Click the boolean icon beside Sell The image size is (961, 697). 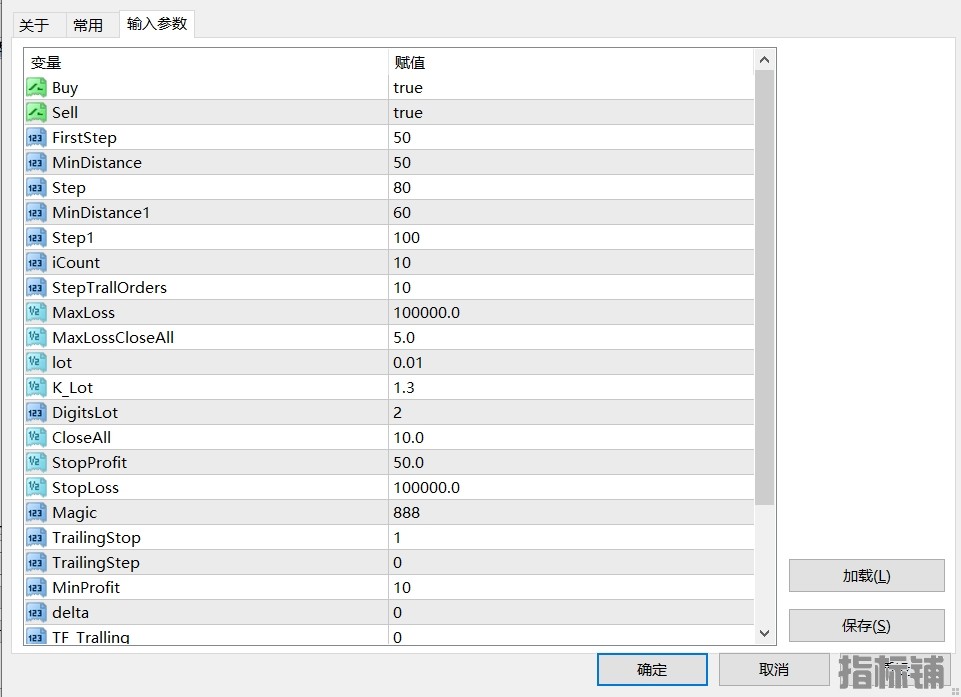pos(36,113)
